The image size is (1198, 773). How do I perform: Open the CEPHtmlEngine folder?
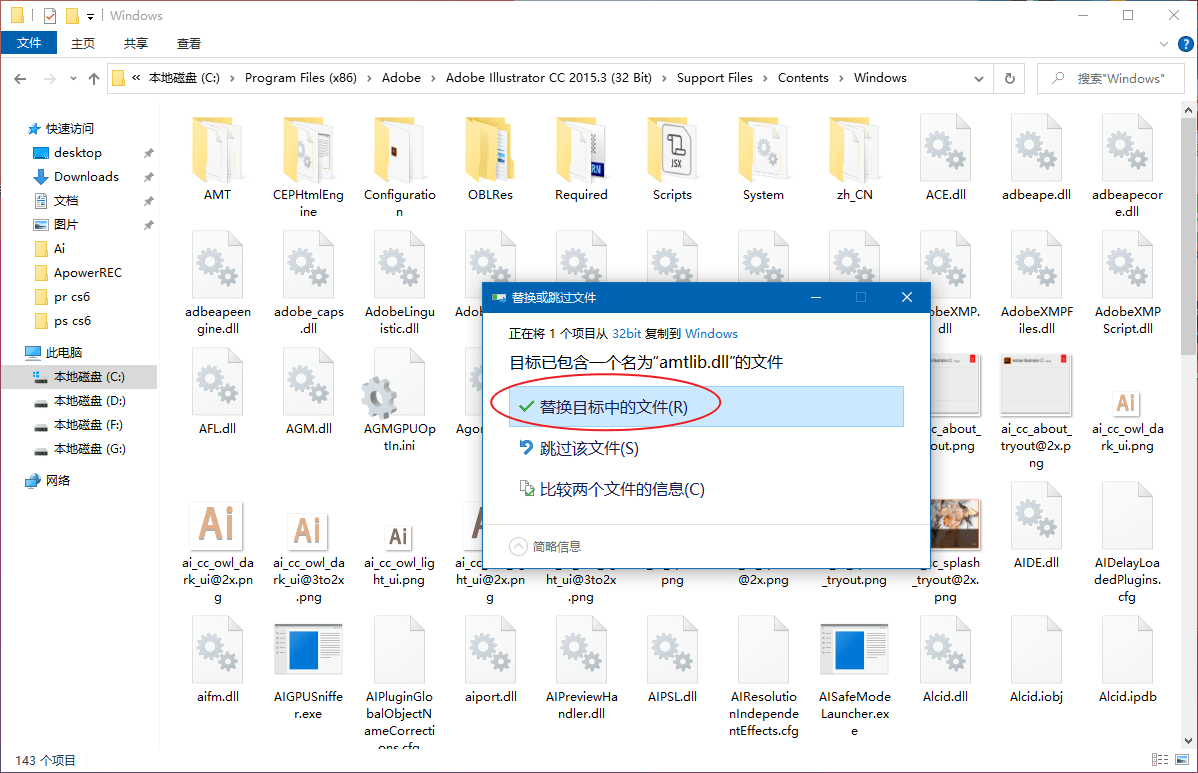[308, 167]
